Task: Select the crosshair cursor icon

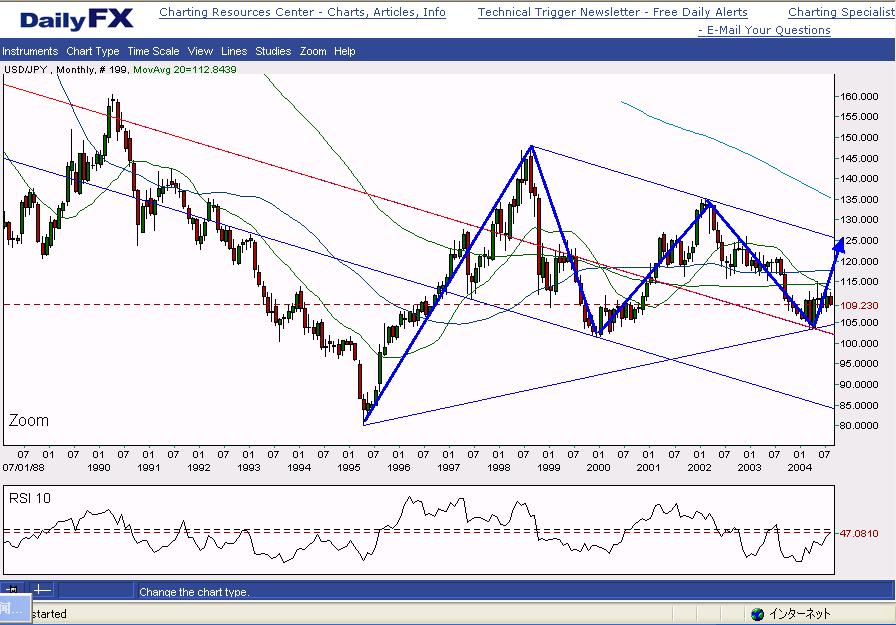Action: point(40,591)
